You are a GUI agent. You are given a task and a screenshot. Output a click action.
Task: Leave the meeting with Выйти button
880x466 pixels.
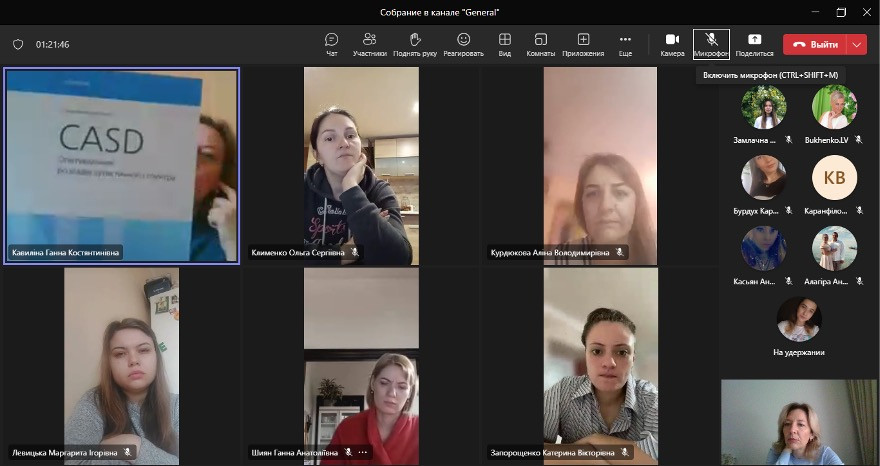click(x=816, y=44)
